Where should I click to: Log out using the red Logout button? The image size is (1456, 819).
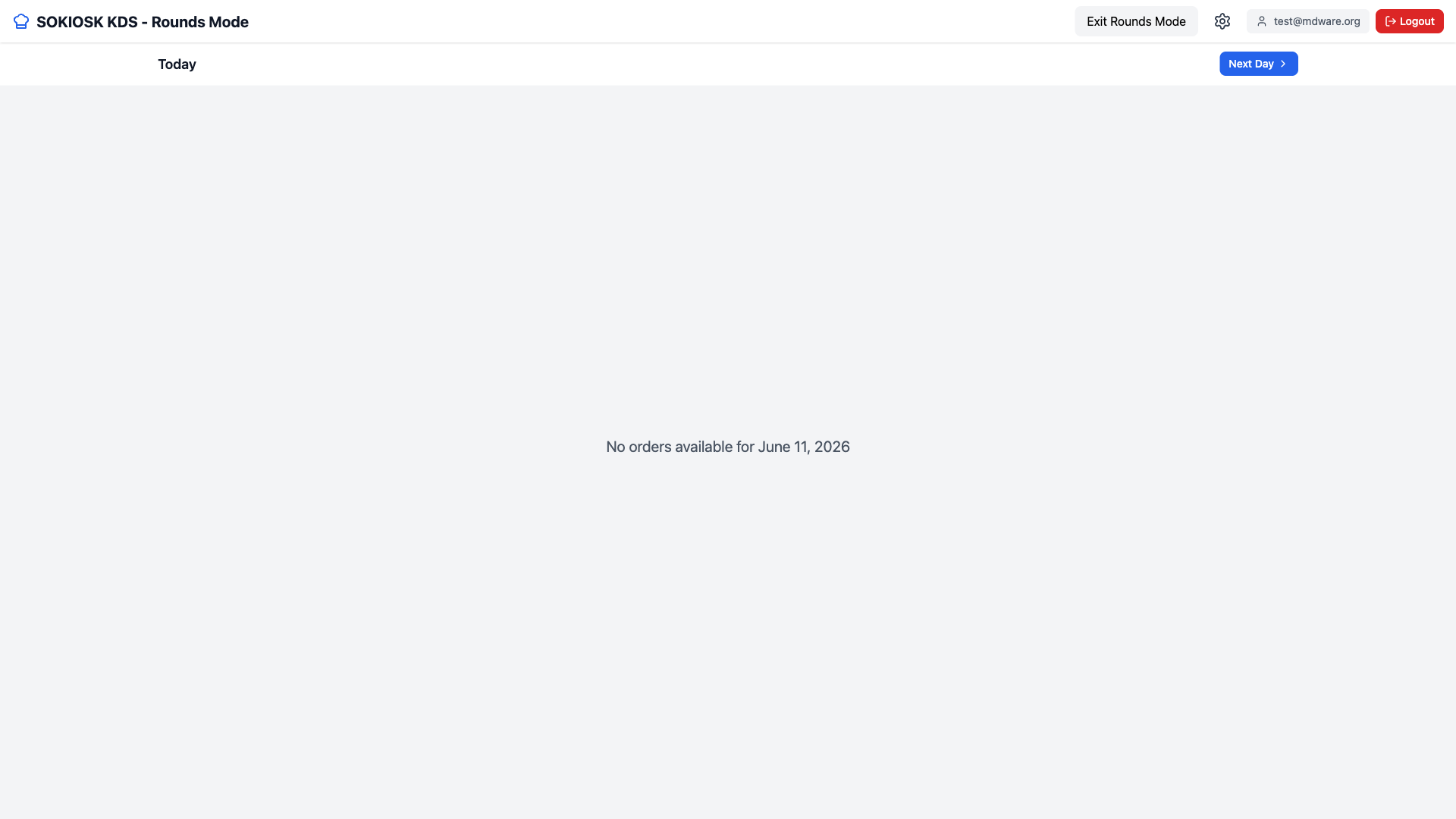[x=1409, y=21]
